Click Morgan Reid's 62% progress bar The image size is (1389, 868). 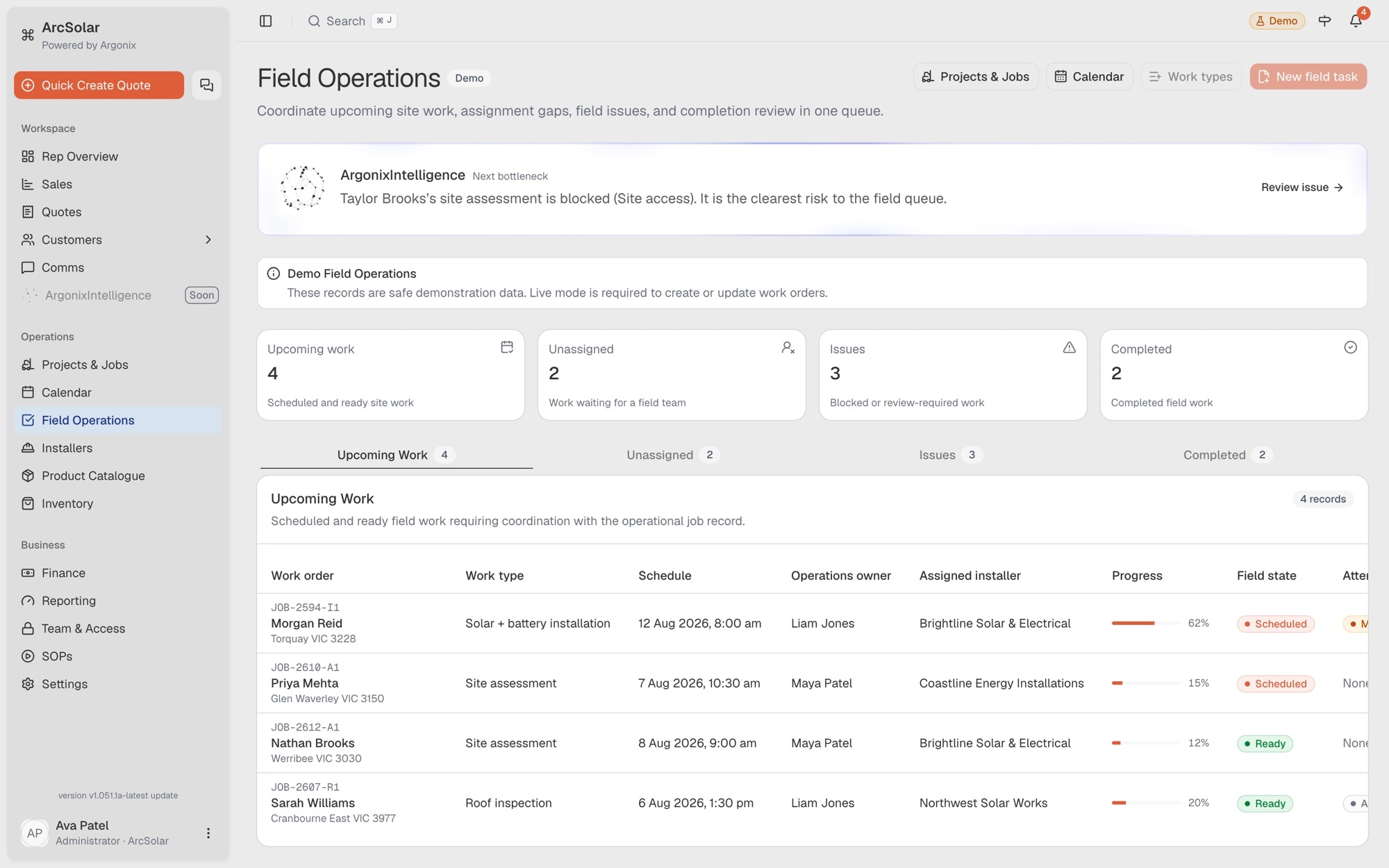coord(1145,623)
